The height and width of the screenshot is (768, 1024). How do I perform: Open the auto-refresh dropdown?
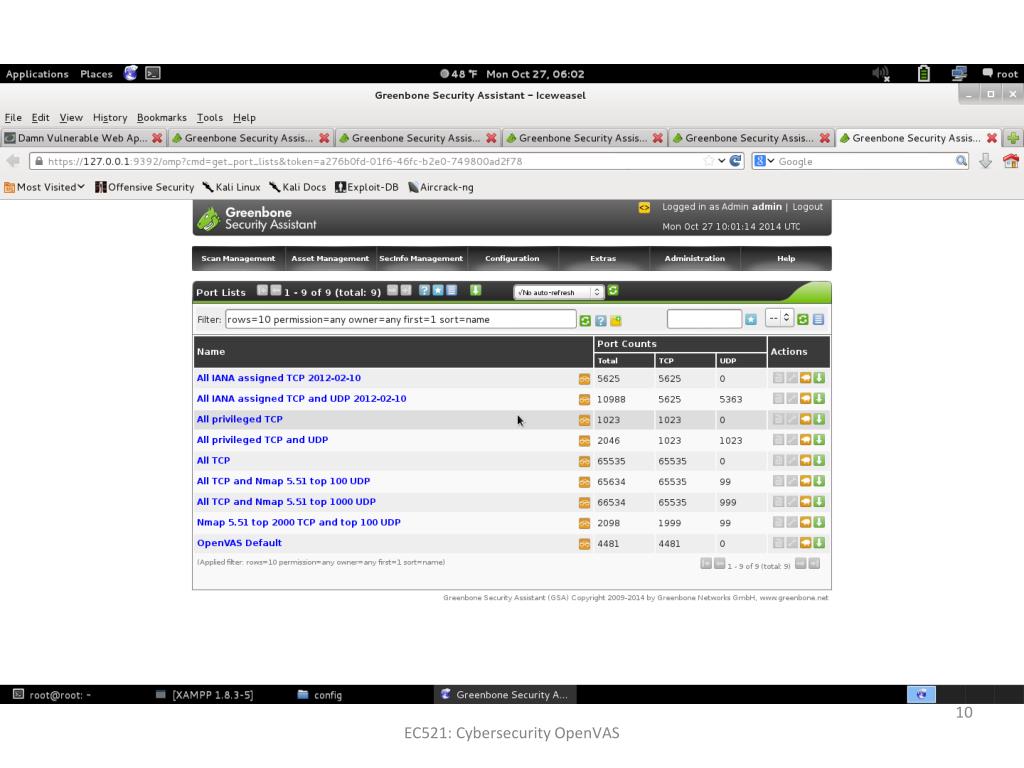pos(558,293)
